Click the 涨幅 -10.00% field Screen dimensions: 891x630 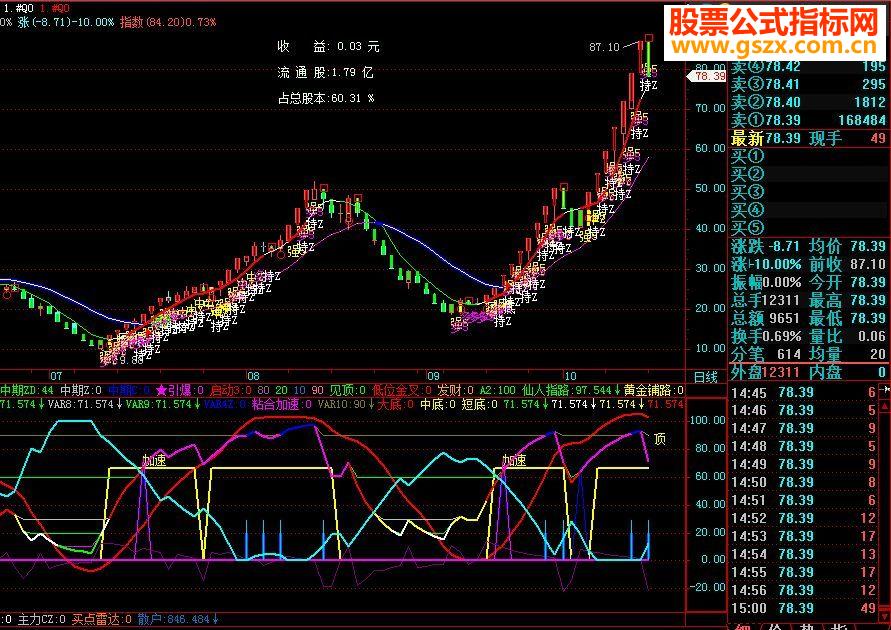[766, 264]
